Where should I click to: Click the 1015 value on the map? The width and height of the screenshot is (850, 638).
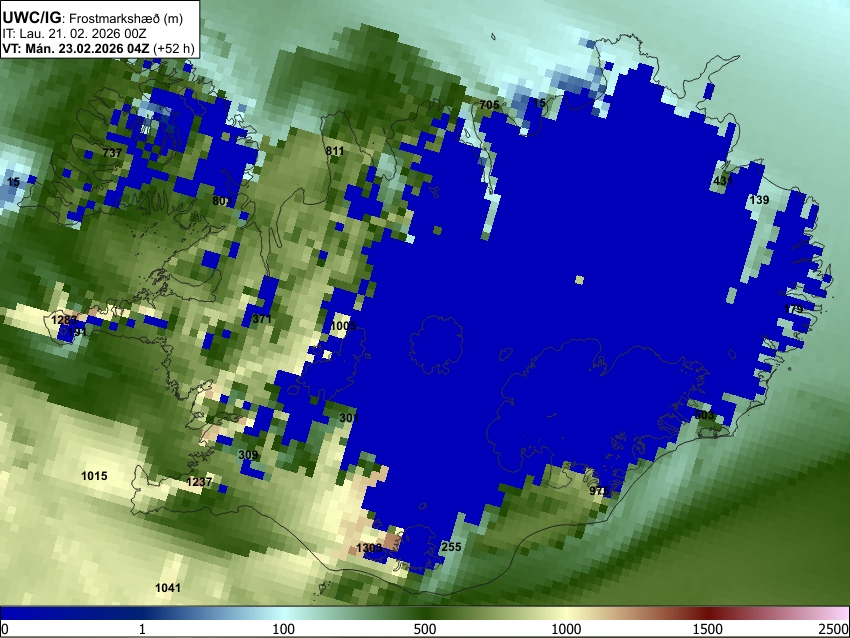(x=94, y=476)
